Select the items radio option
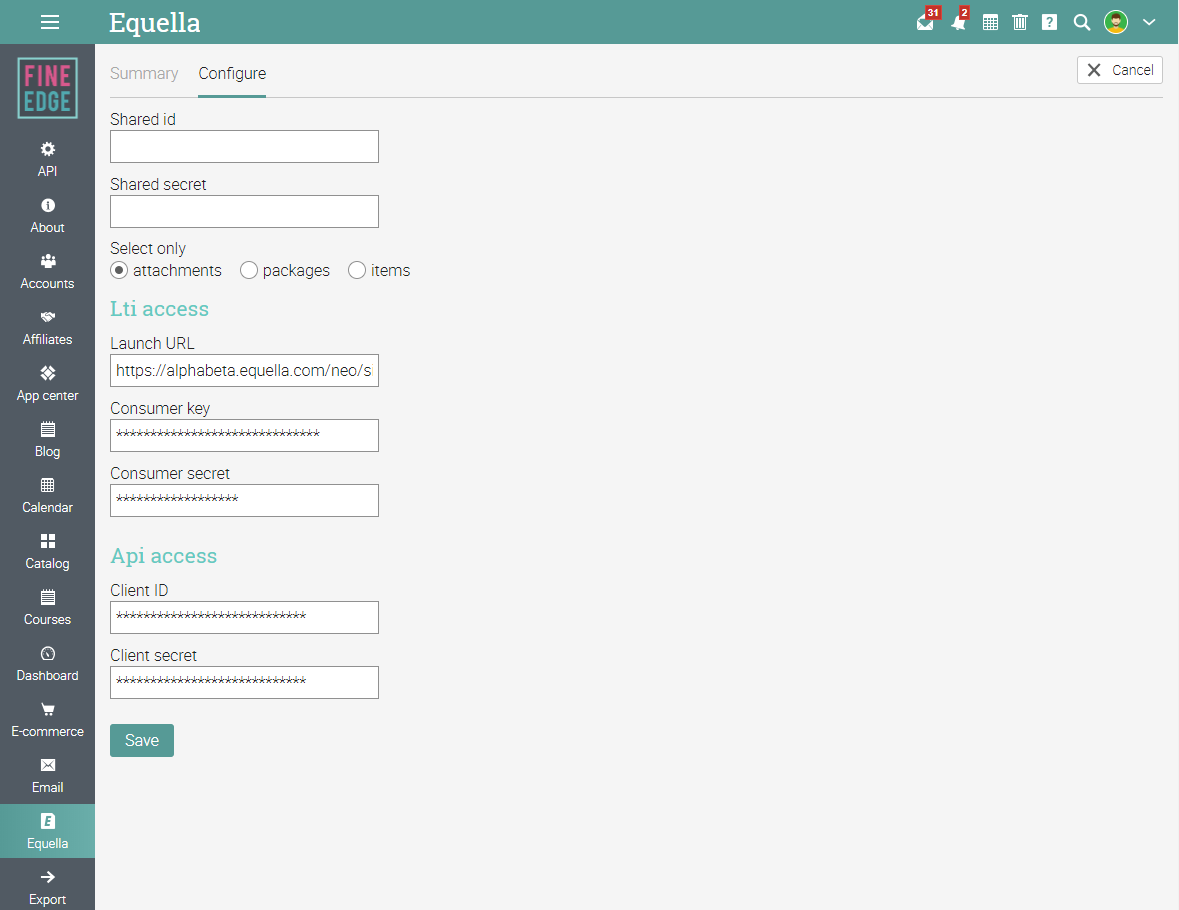This screenshot has width=1179, height=910. click(357, 270)
